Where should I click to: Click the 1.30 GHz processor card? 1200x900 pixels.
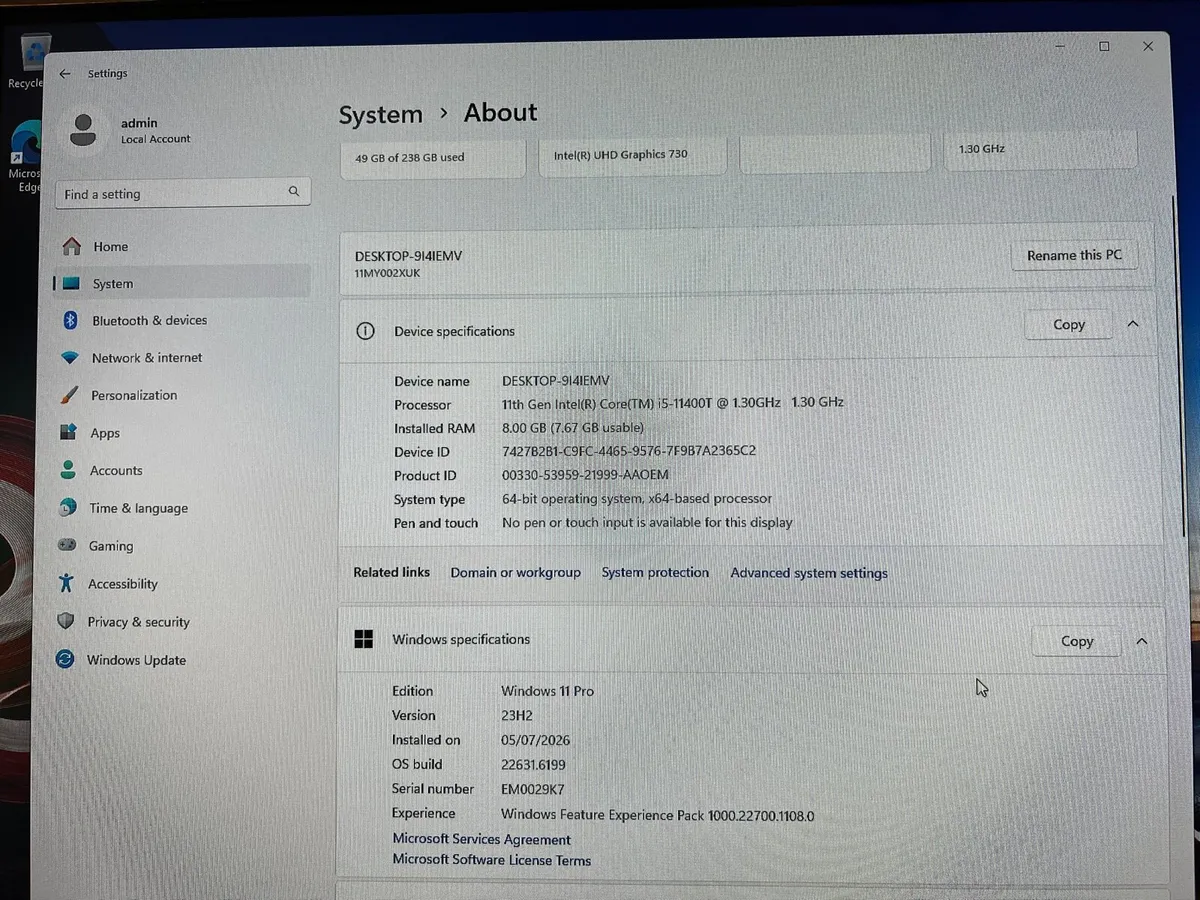pyautogui.click(x=1040, y=150)
